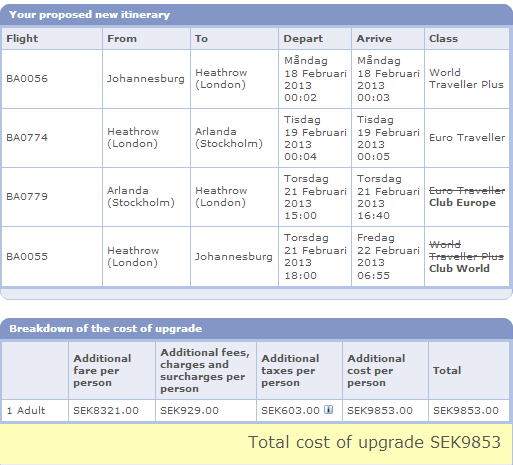Image resolution: width=513 pixels, height=465 pixels.
Task: Click the Class column header
Action: [x=443, y=39]
